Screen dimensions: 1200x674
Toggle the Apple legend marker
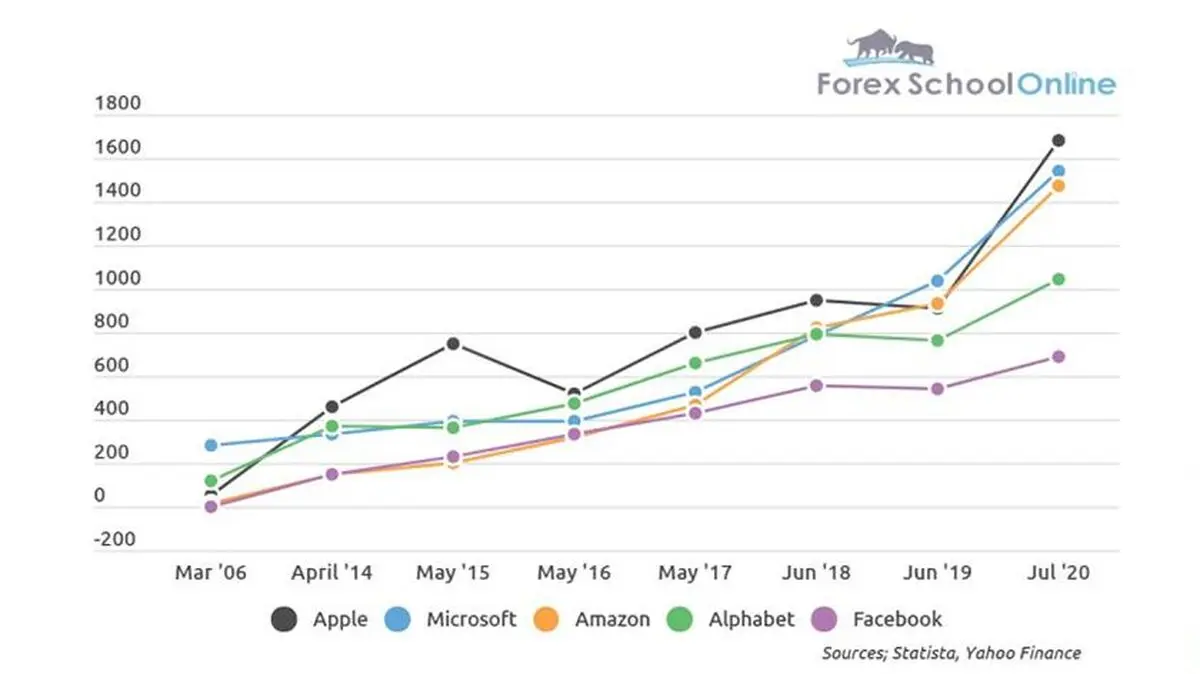tap(285, 620)
